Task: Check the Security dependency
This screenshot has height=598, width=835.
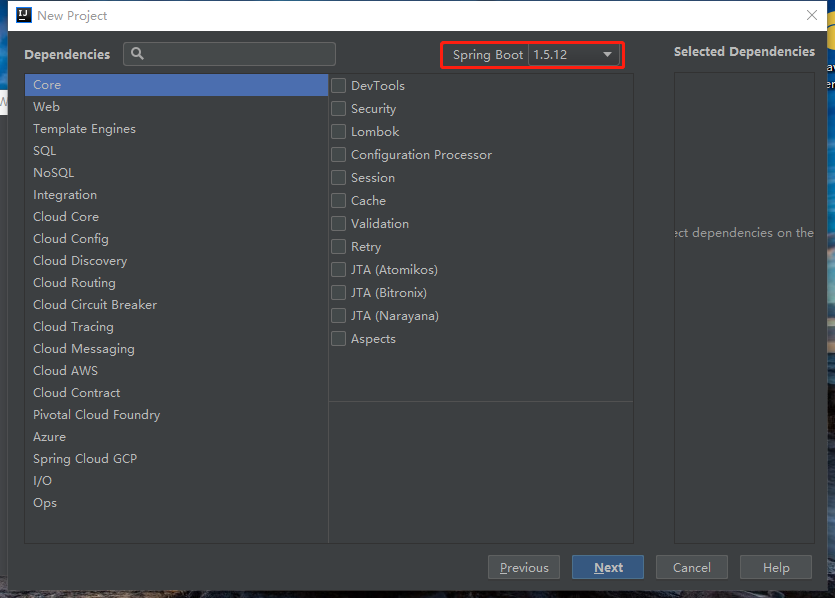Action: click(339, 109)
